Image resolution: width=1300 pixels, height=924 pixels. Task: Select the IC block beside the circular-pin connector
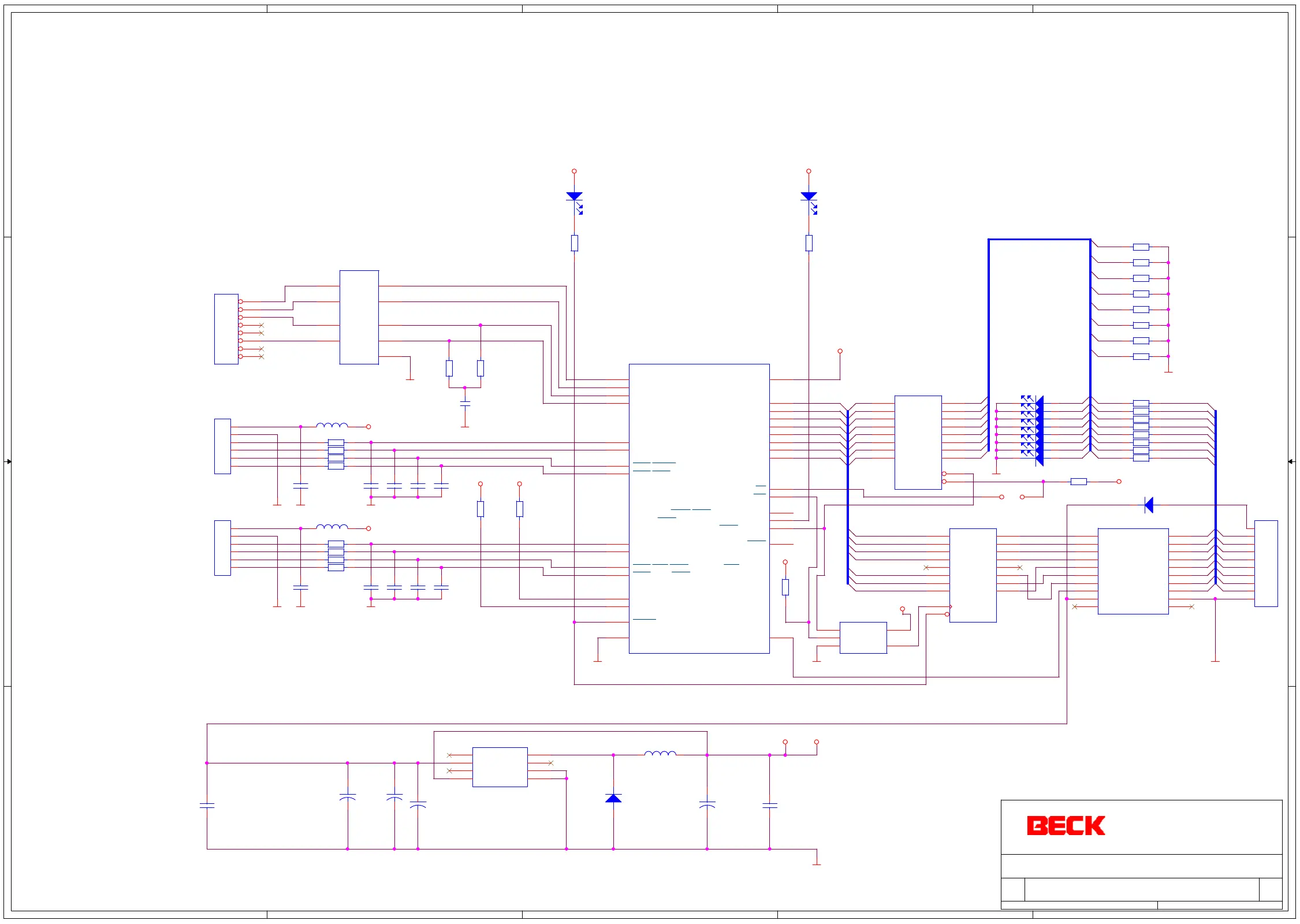[x=359, y=317]
